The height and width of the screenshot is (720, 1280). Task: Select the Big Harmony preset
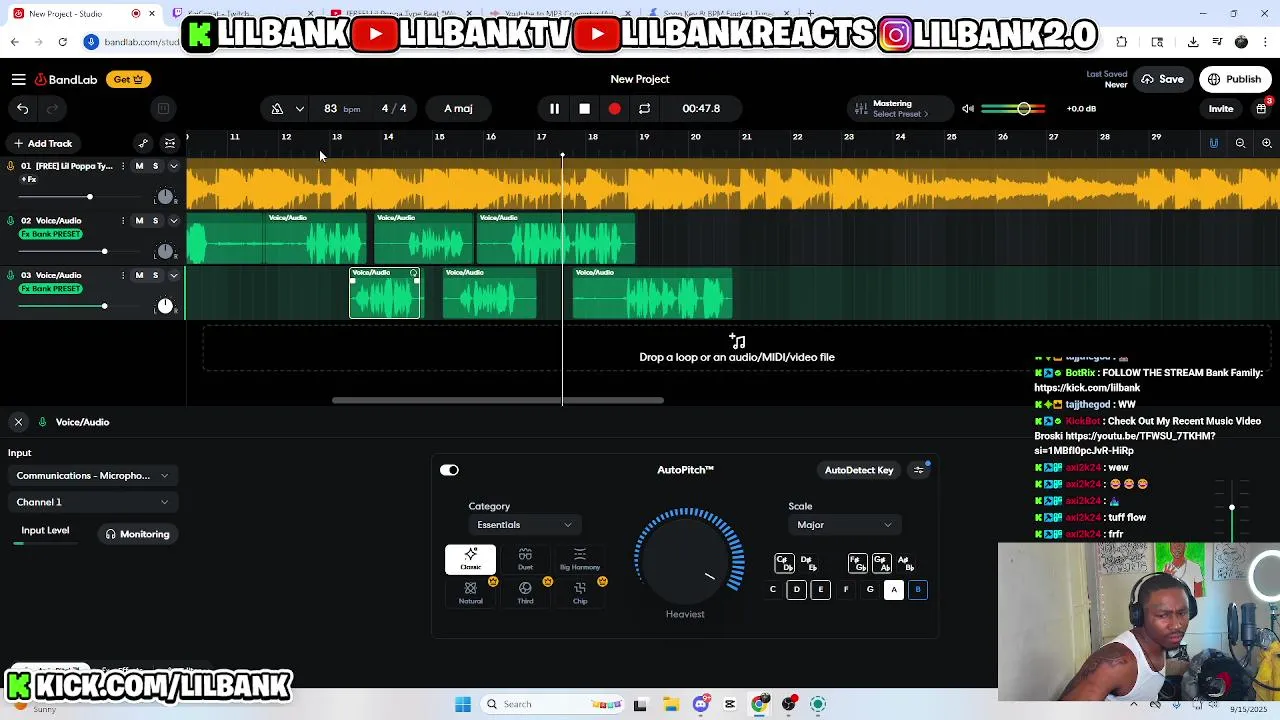click(580, 560)
